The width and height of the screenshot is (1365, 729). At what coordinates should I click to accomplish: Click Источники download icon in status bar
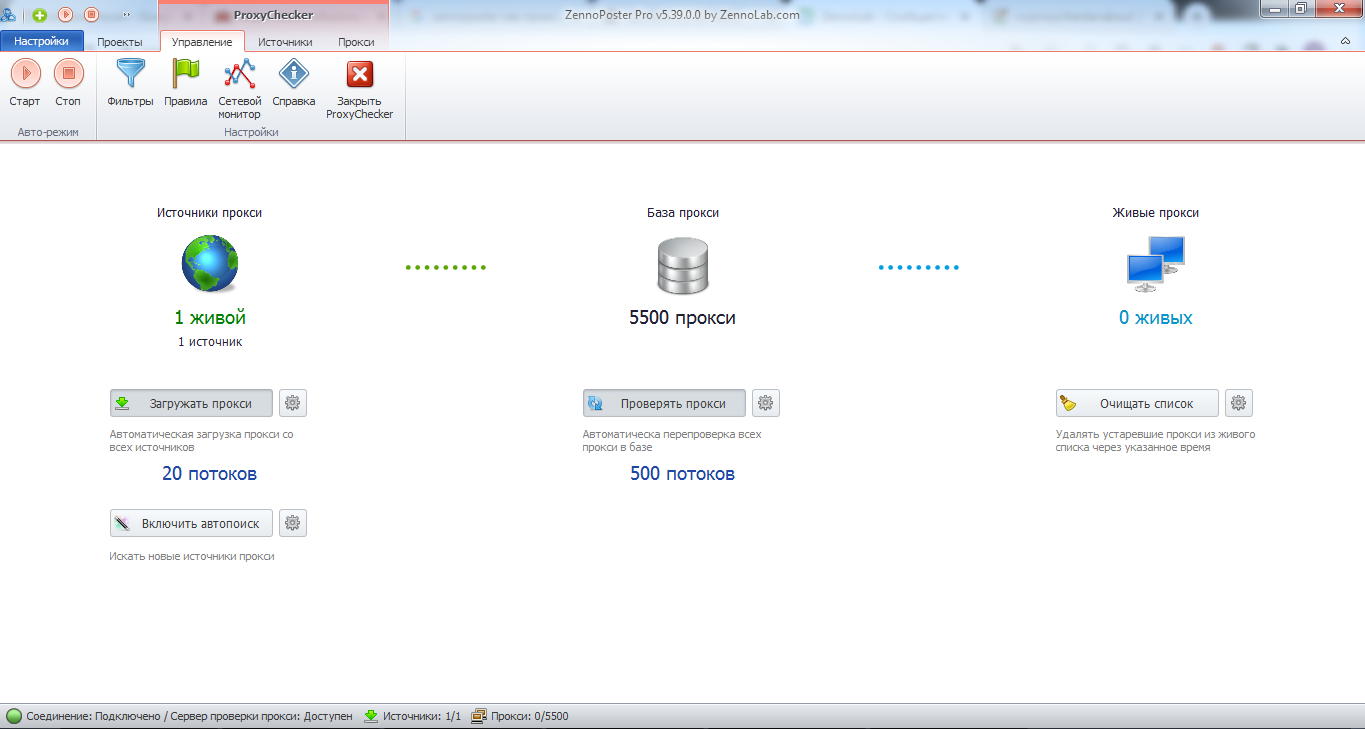point(371,716)
